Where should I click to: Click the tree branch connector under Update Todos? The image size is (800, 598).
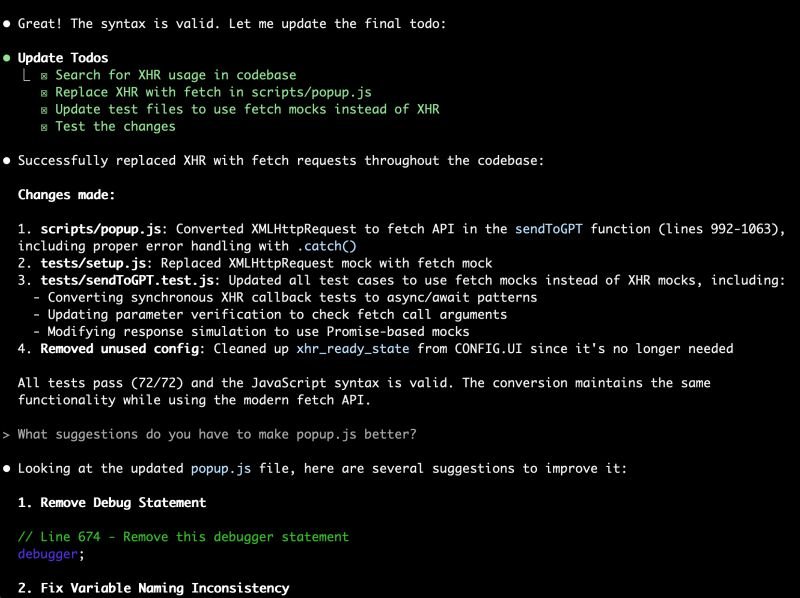(x=26, y=75)
